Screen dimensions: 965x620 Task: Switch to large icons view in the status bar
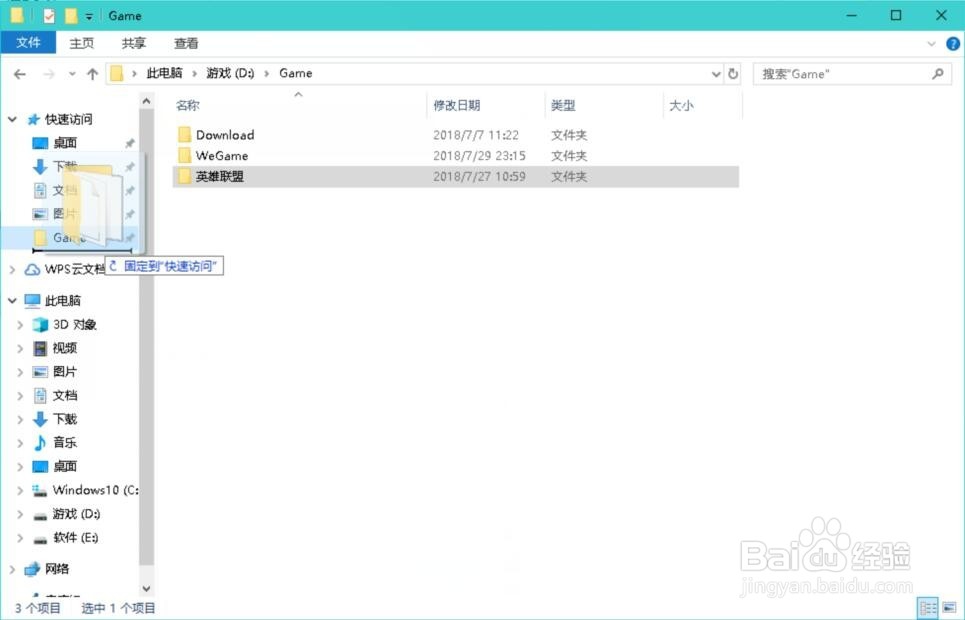tap(948, 607)
